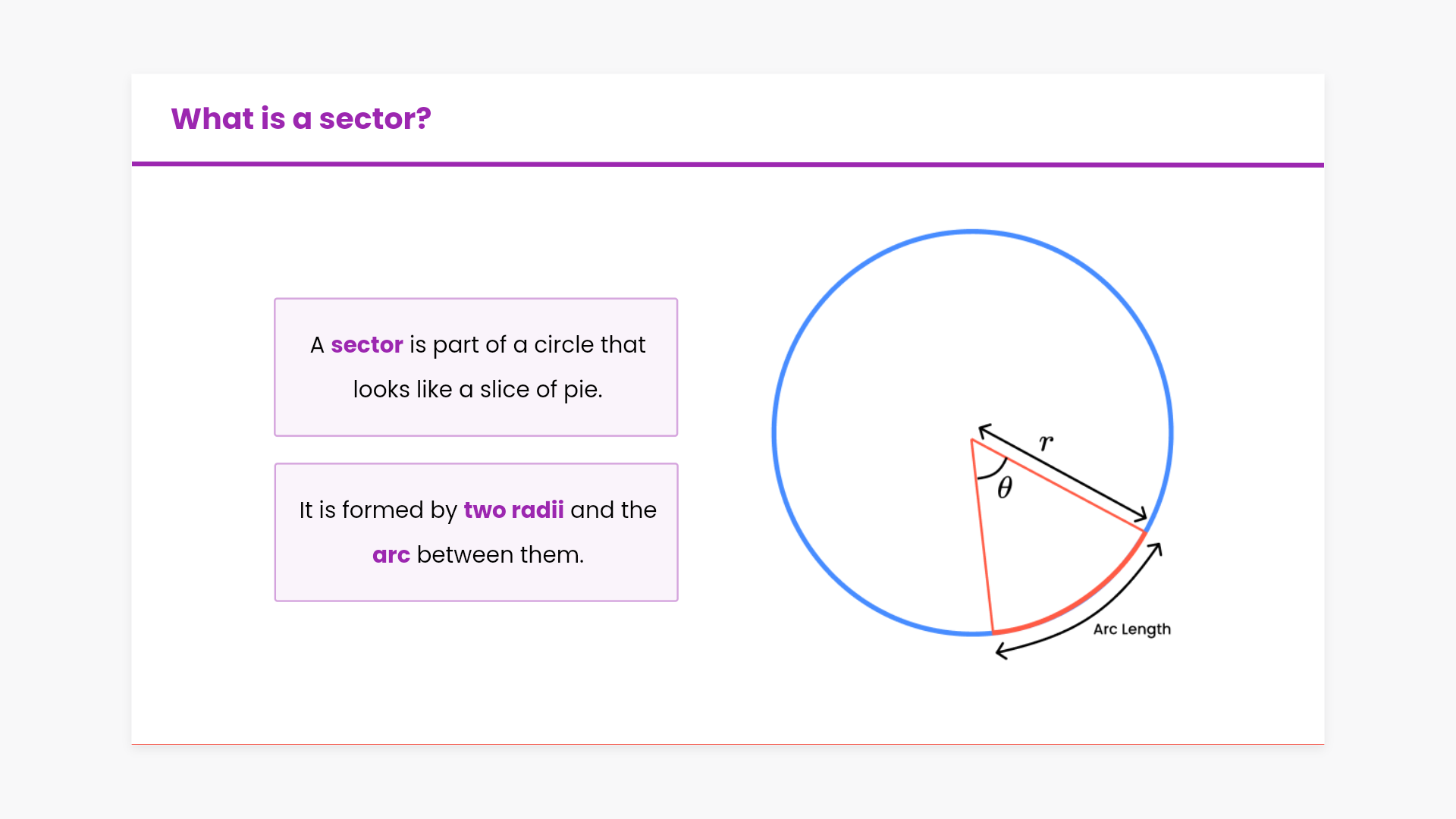Click the words "is part of a circle that"

coord(528,345)
